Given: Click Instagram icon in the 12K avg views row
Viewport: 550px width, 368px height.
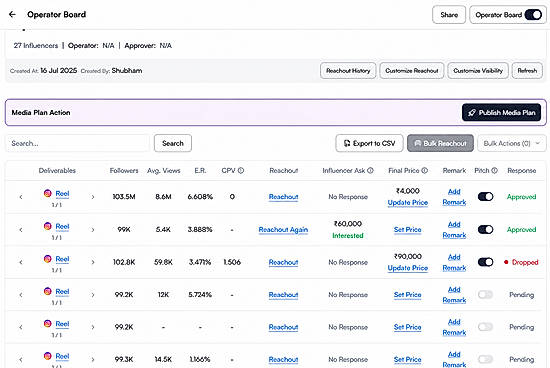Looking at the screenshot, I should (48, 291).
